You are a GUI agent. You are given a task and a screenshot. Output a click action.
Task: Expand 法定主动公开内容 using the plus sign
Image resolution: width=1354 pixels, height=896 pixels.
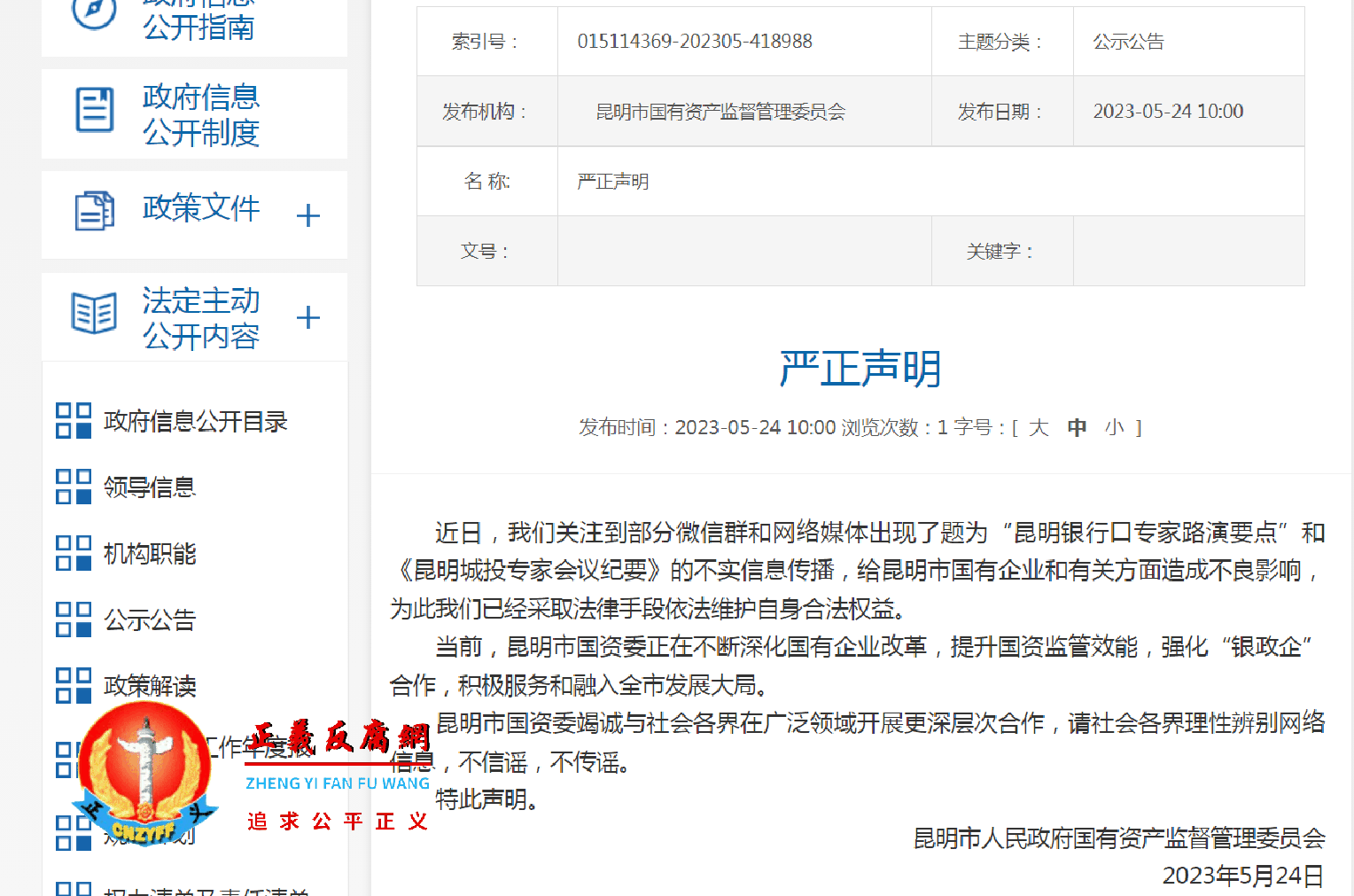(308, 317)
